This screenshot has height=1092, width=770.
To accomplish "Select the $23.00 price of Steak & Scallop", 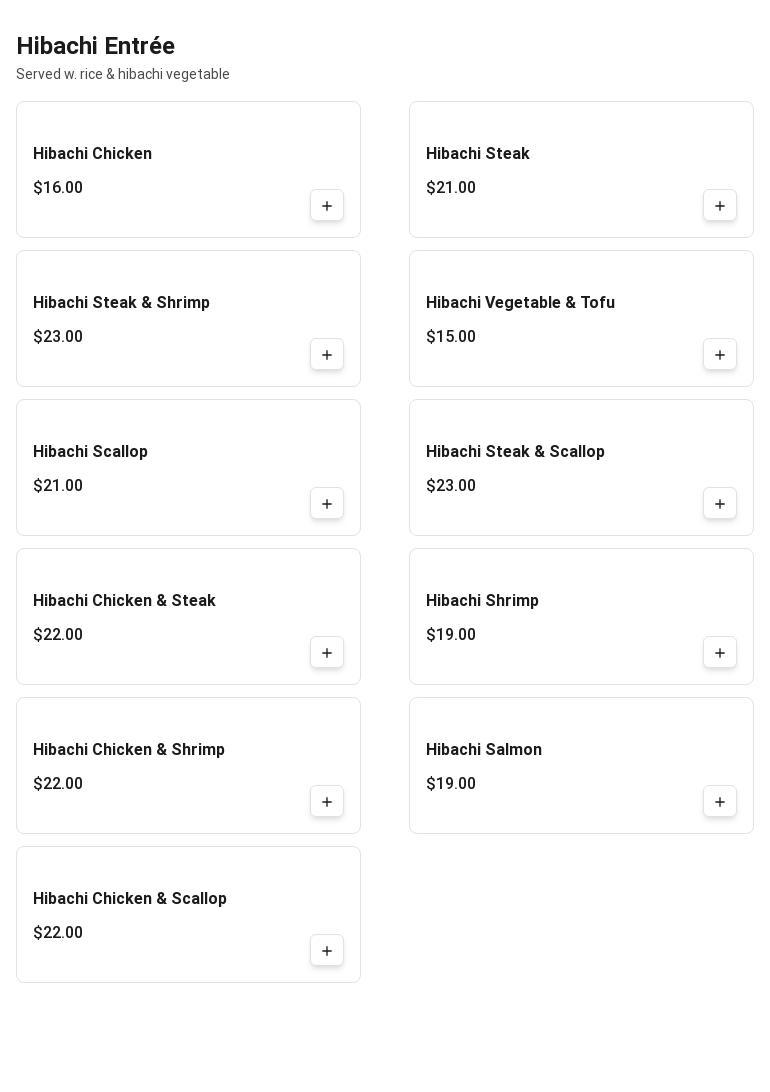I will [451, 486].
